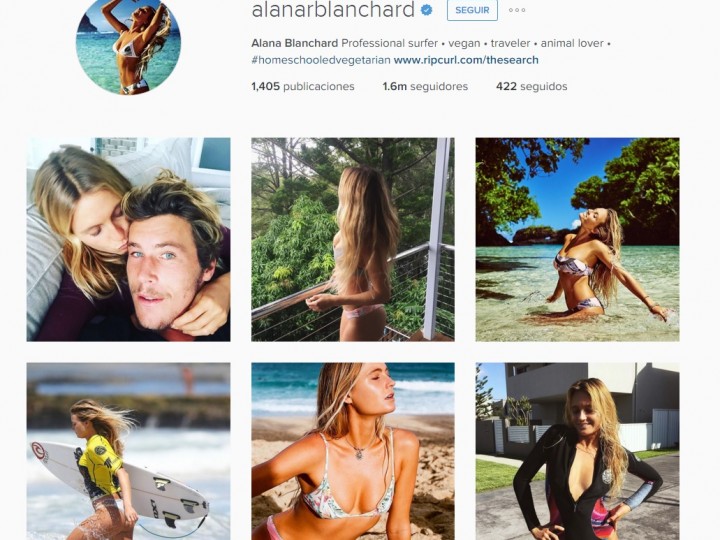Screen dimensions: 720x540
Task: Open the circular profile picture
Action: click(x=128, y=46)
